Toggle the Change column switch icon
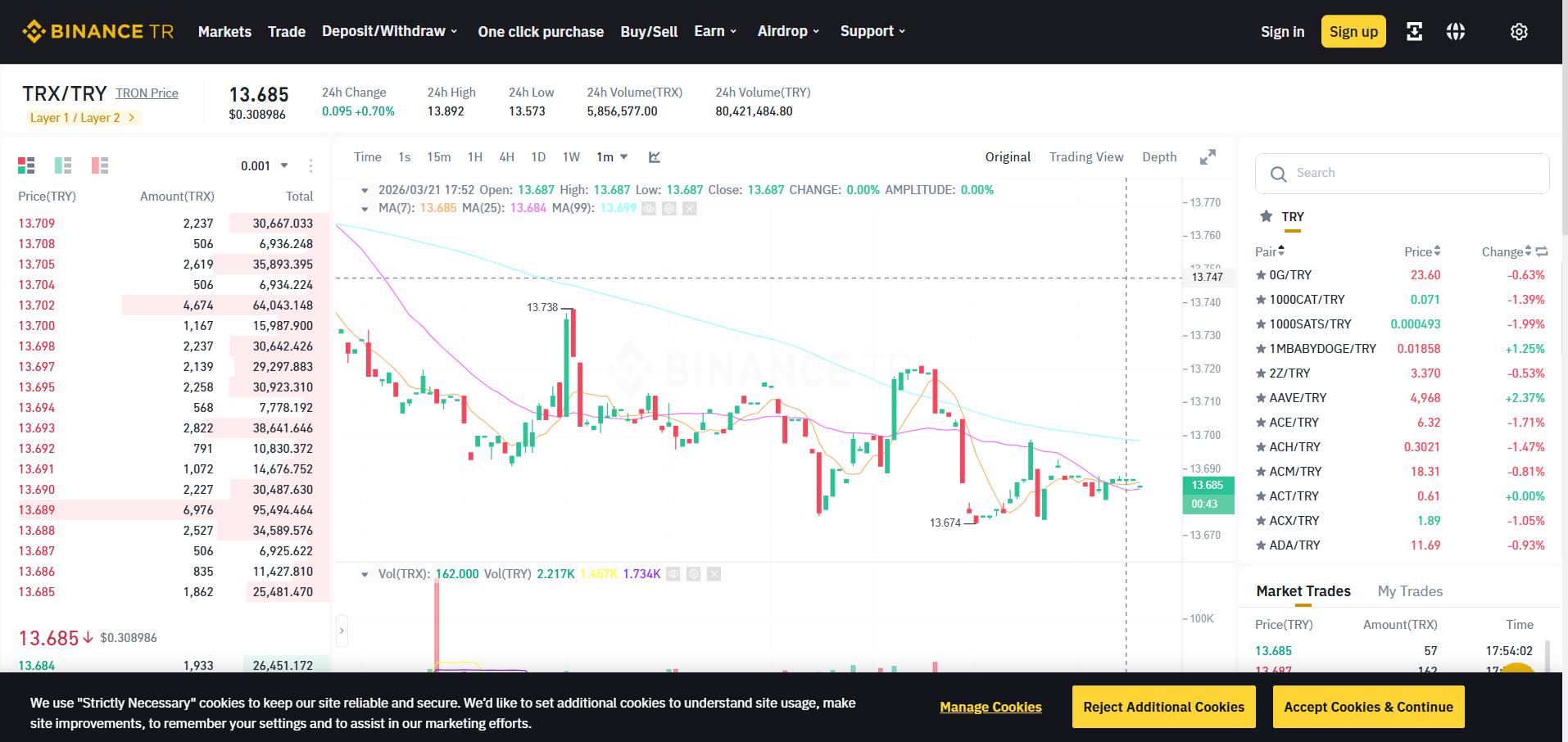Viewport: 1568px width, 742px height. click(1542, 251)
